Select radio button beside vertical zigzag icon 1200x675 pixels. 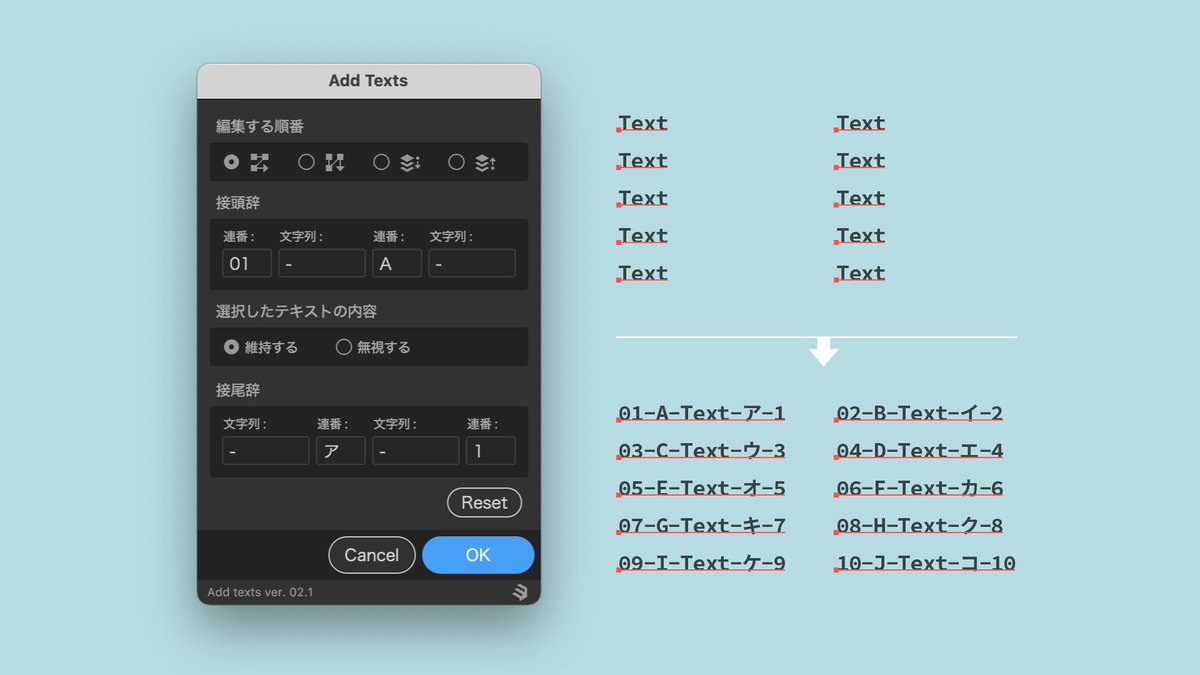click(x=305, y=161)
